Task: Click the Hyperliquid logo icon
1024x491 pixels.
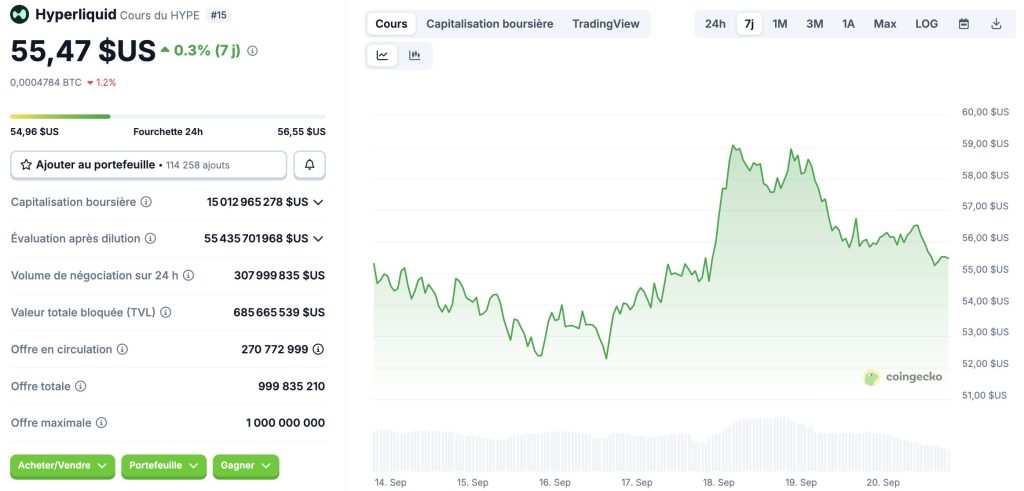Action: (x=20, y=14)
